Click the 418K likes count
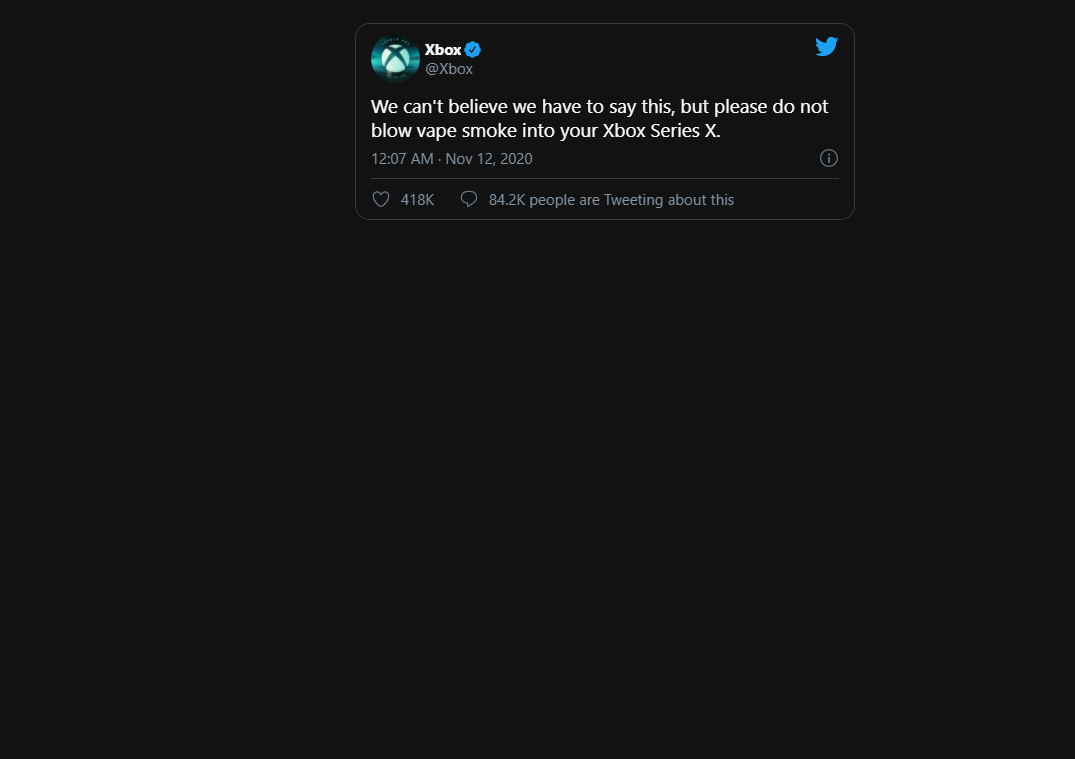 click(417, 200)
